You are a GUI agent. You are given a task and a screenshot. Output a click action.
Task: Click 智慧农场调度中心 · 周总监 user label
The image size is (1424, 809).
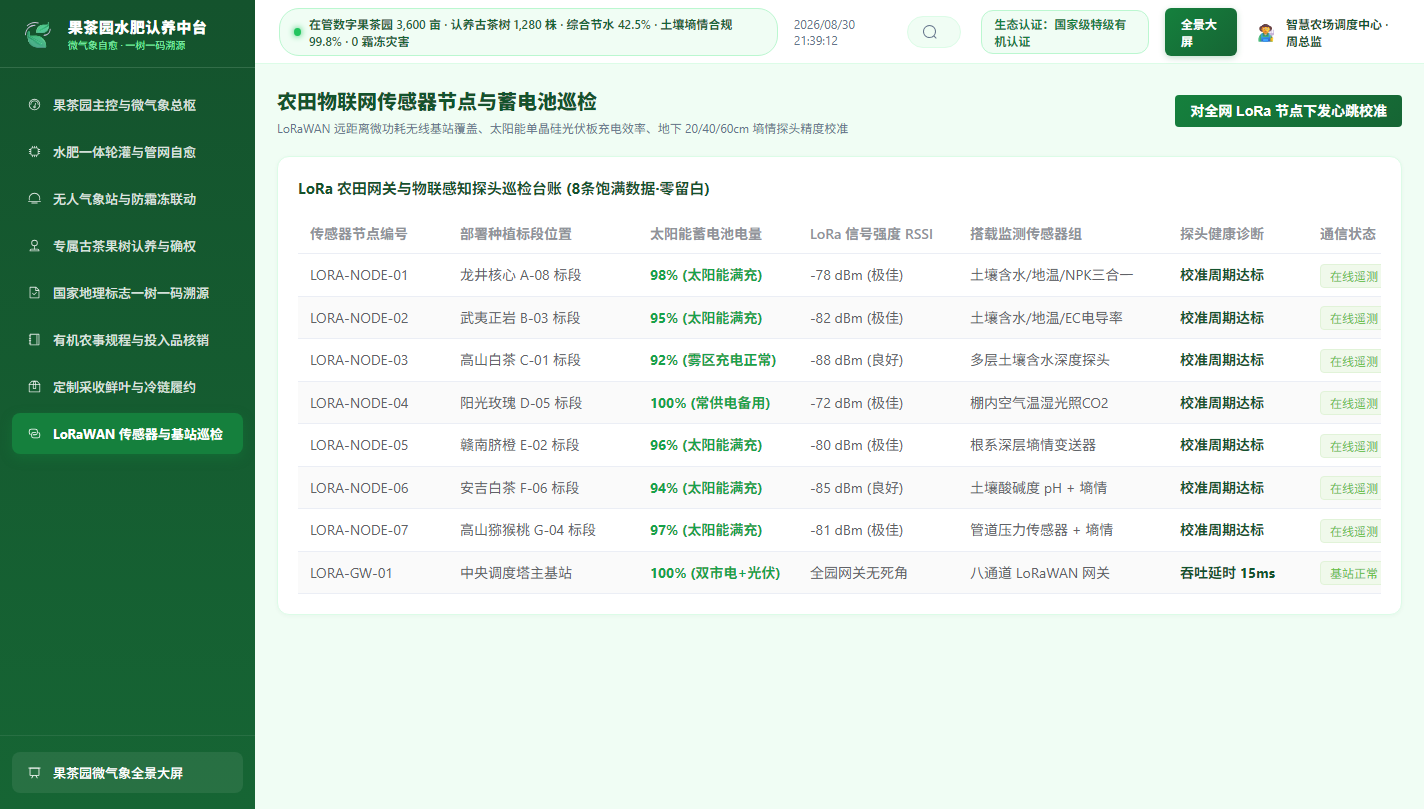click(1336, 33)
